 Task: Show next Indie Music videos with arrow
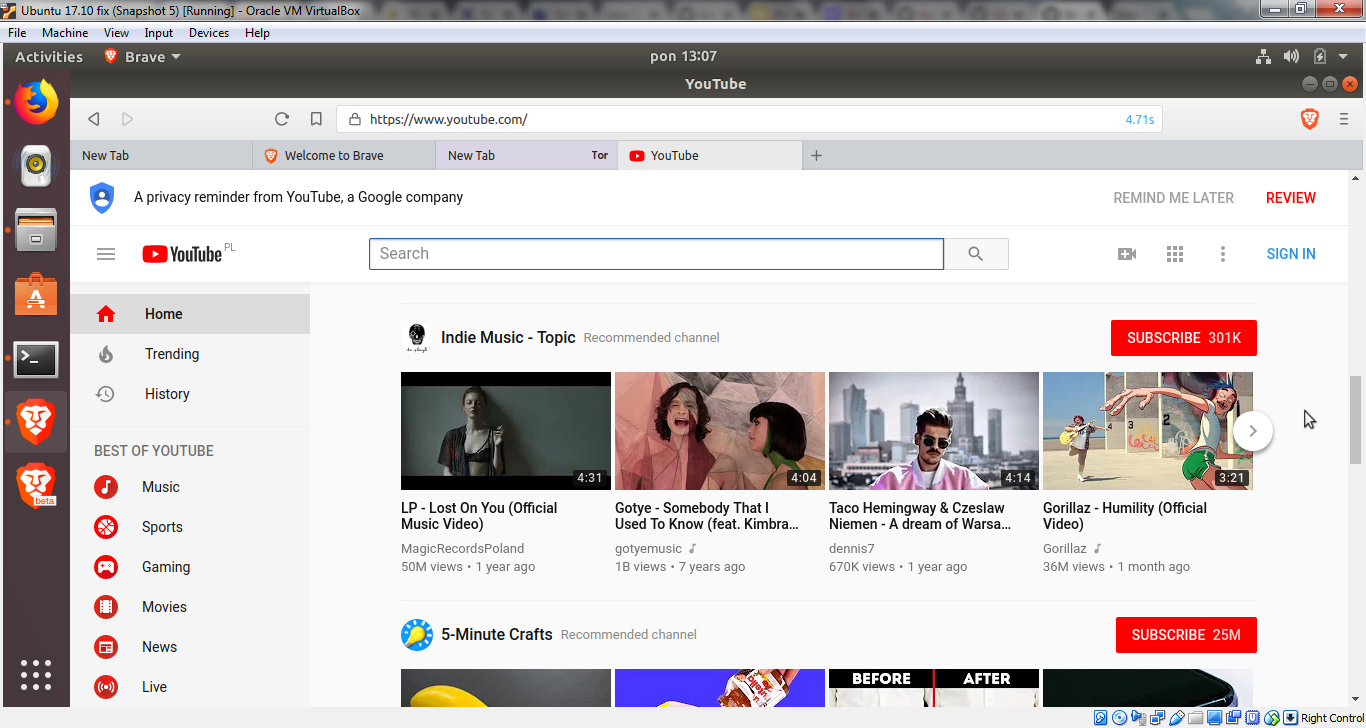click(x=1253, y=431)
